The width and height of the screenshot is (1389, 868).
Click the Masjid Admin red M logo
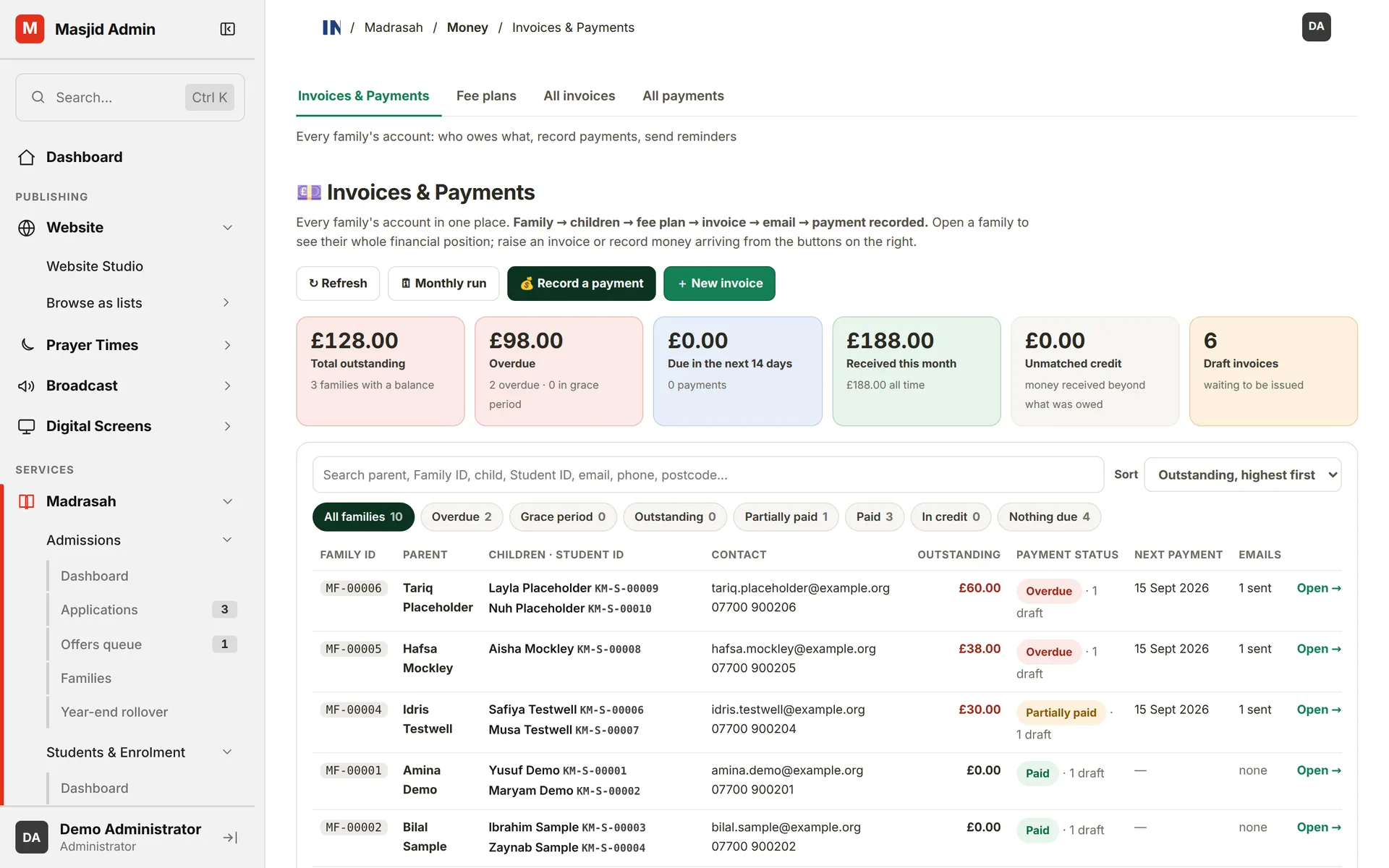30,29
